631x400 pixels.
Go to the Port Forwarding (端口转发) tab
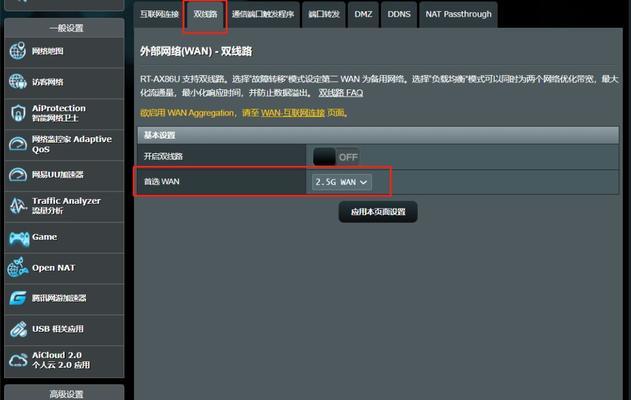[324, 14]
